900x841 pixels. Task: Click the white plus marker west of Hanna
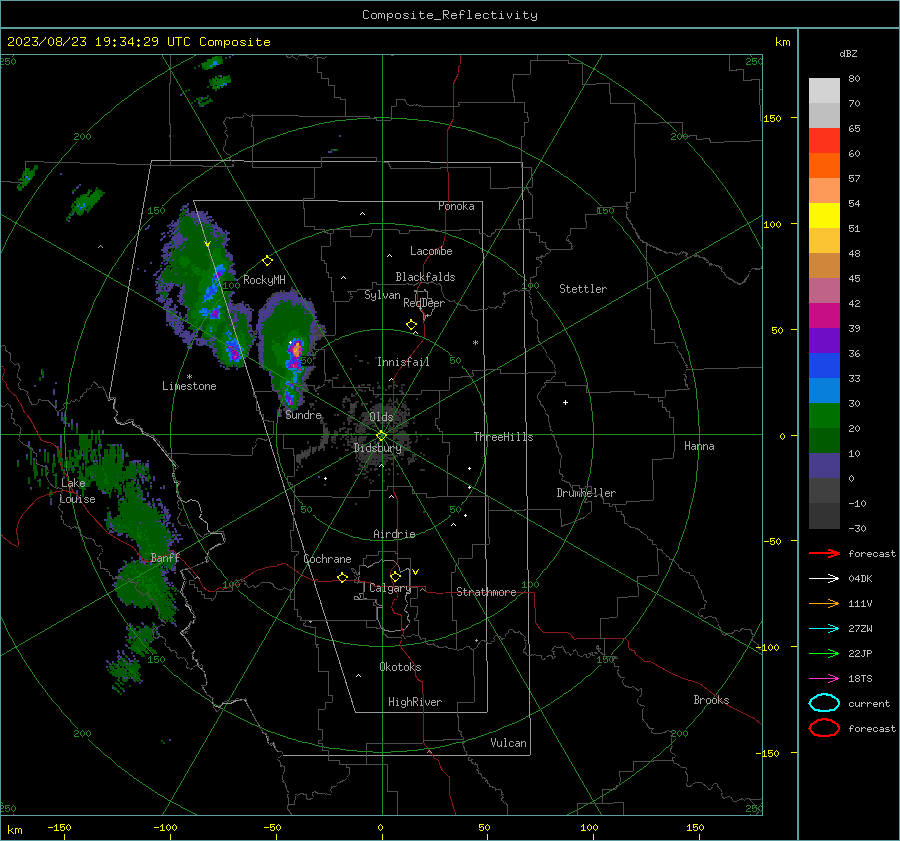[x=565, y=402]
